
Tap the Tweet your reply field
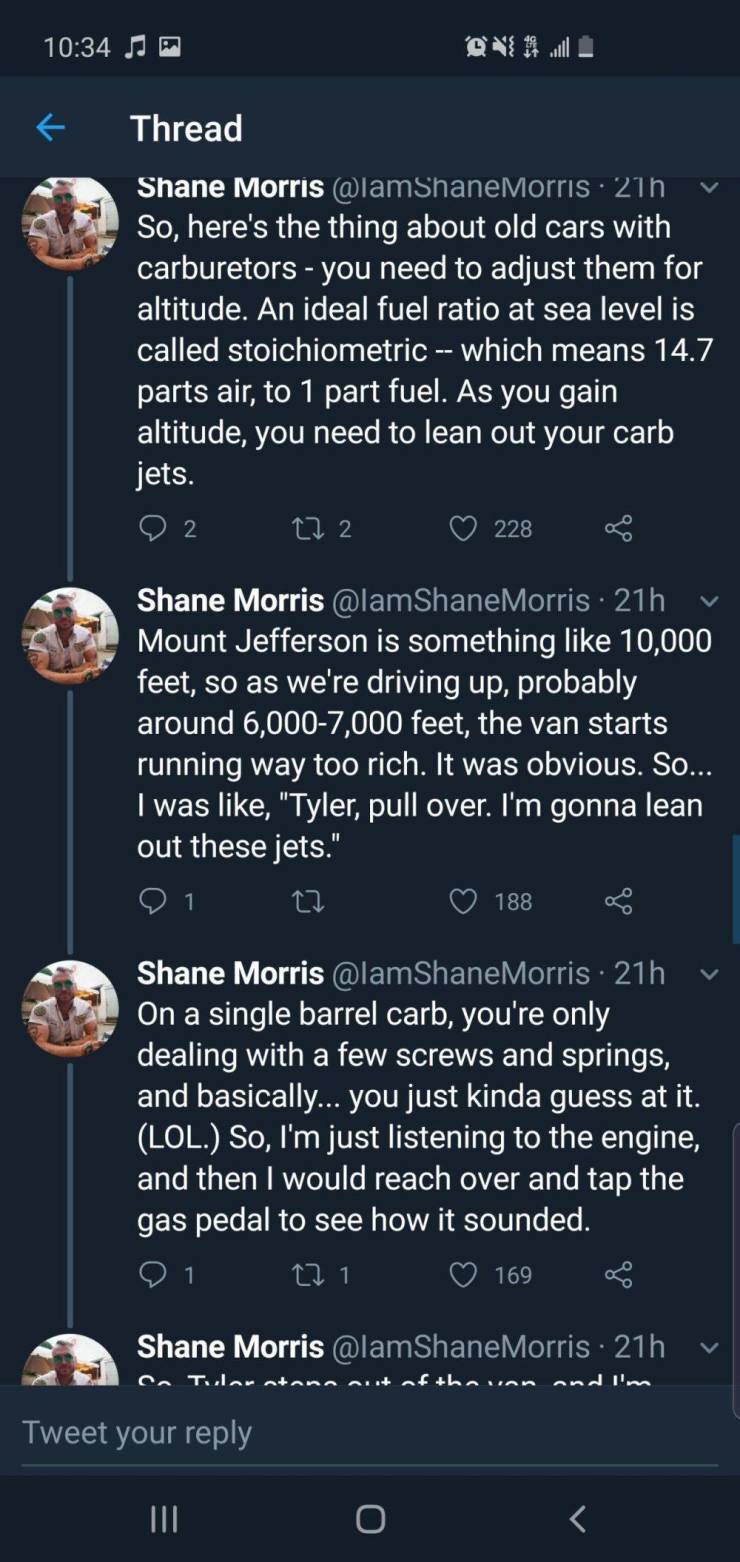point(370,1432)
